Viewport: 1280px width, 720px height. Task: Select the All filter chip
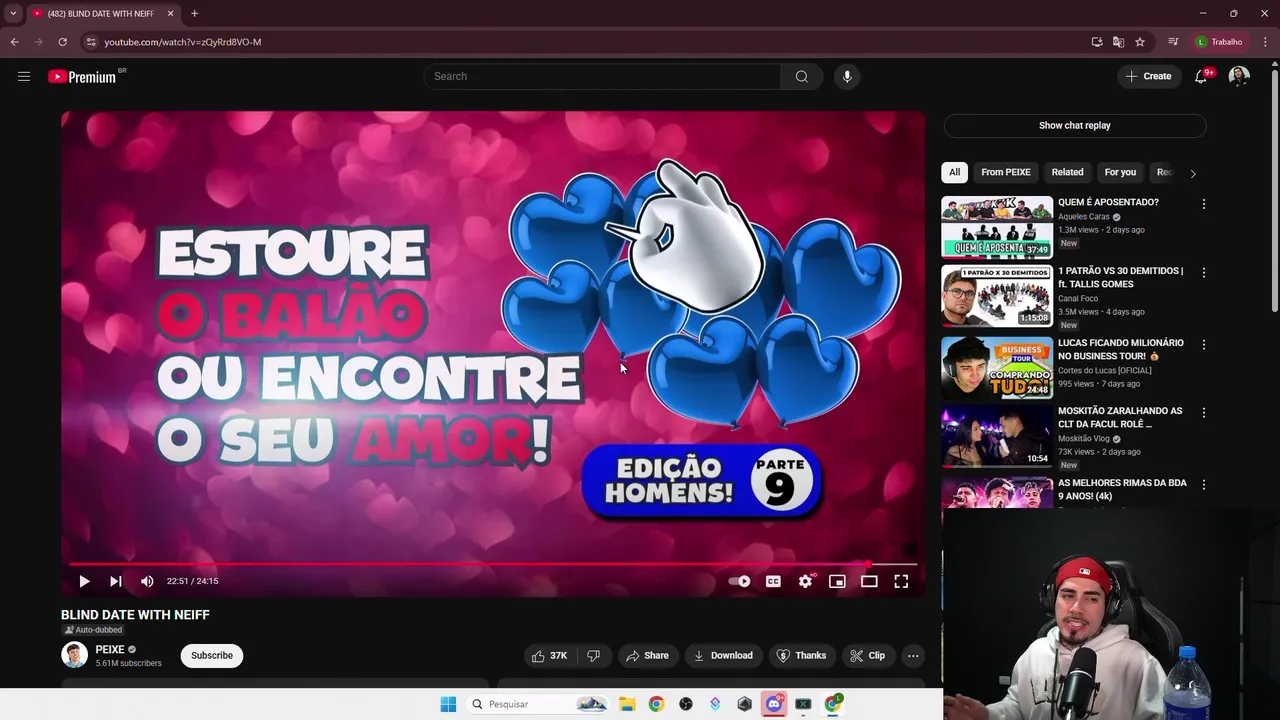coord(954,172)
